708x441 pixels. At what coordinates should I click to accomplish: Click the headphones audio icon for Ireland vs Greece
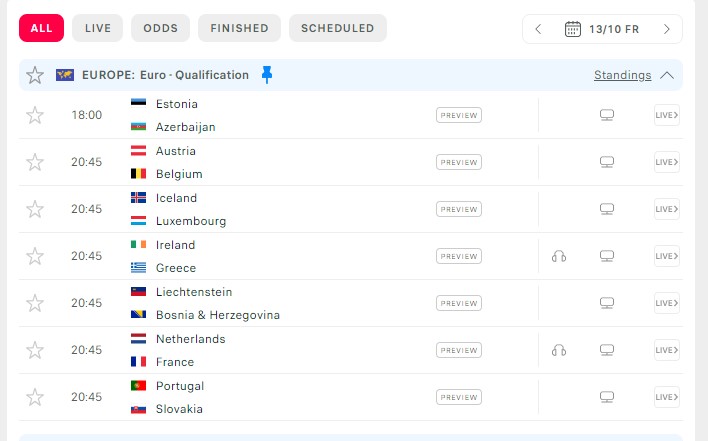559,256
